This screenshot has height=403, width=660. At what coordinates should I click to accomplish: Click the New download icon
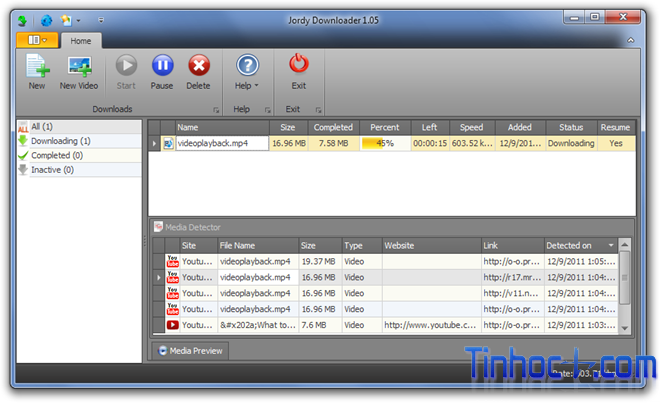click(37, 66)
